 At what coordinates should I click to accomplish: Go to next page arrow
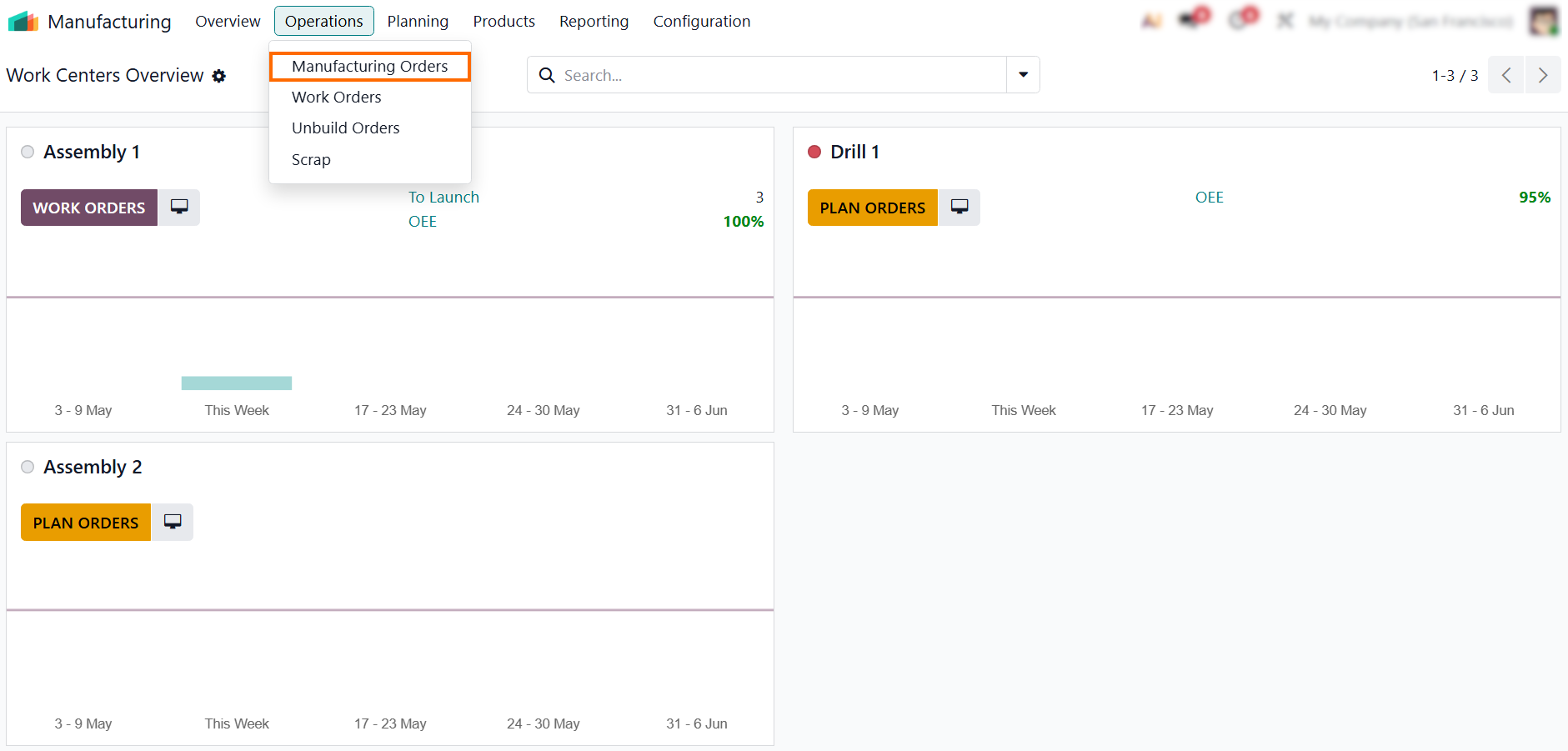(x=1543, y=75)
